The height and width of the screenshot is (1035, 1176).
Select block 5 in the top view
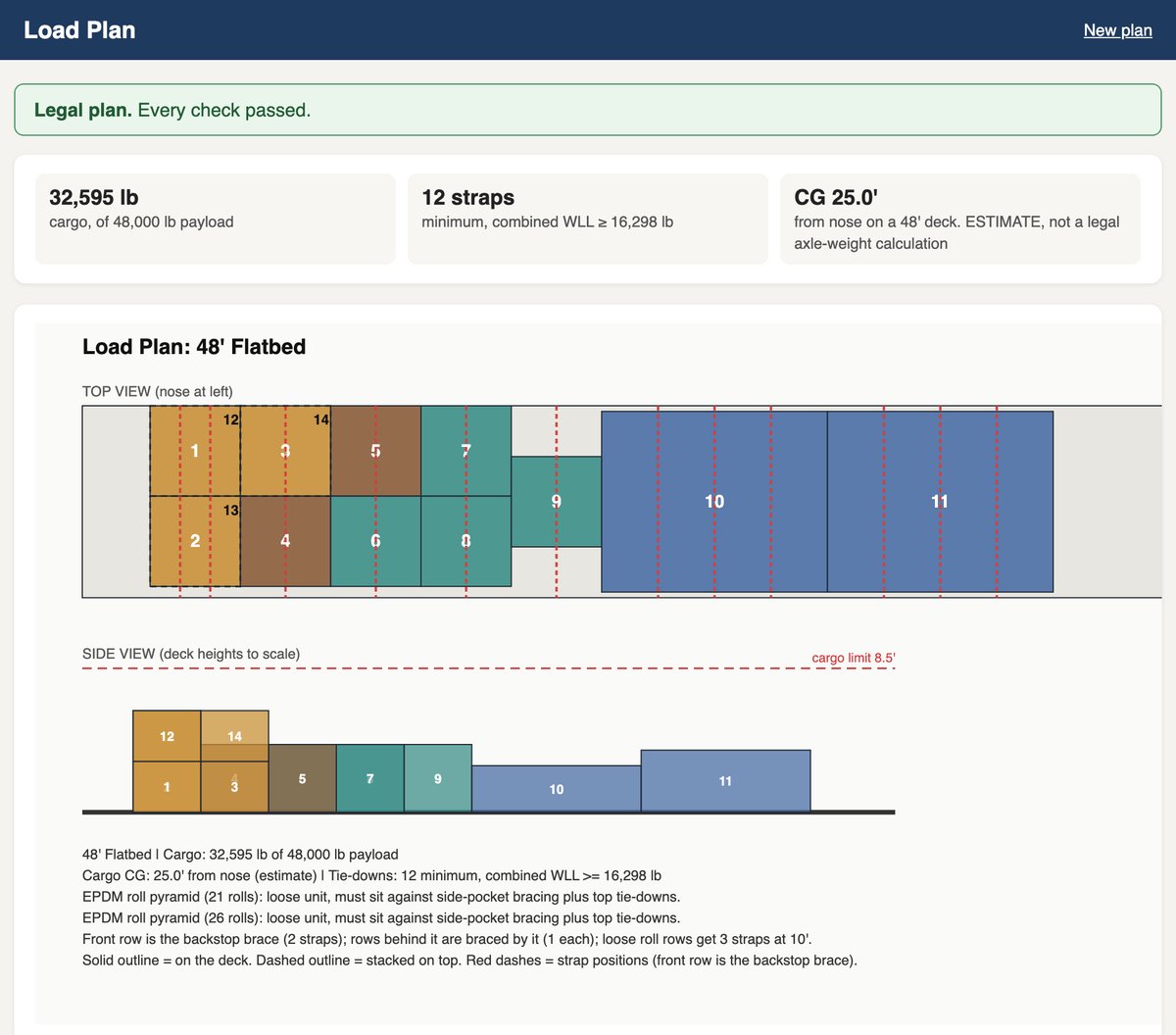click(x=375, y=451)
